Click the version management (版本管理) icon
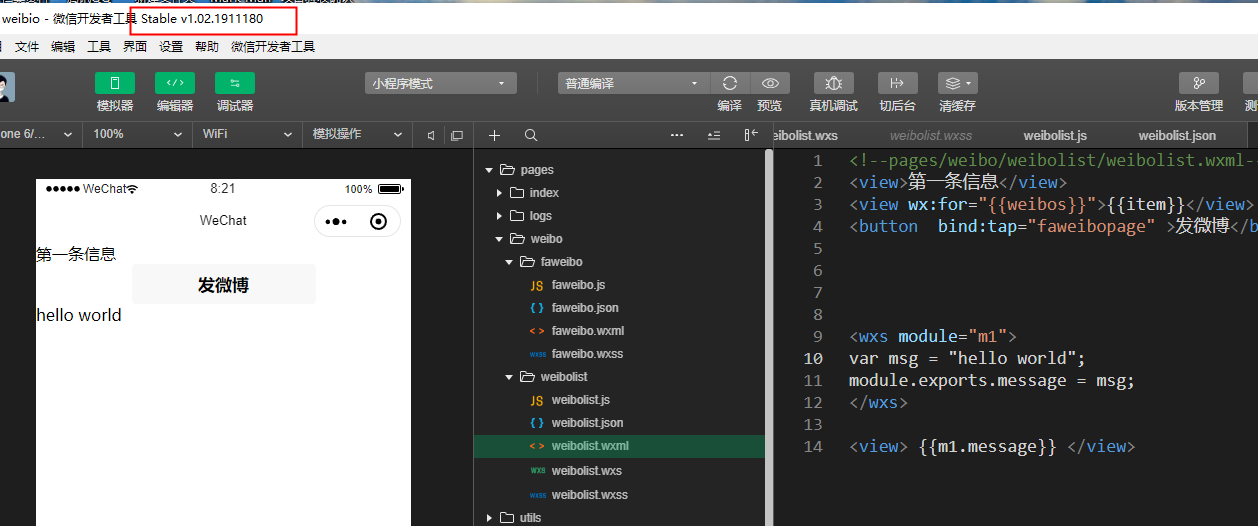Viewport: 1258px width, 526px height. click(x=1199, y=84)
